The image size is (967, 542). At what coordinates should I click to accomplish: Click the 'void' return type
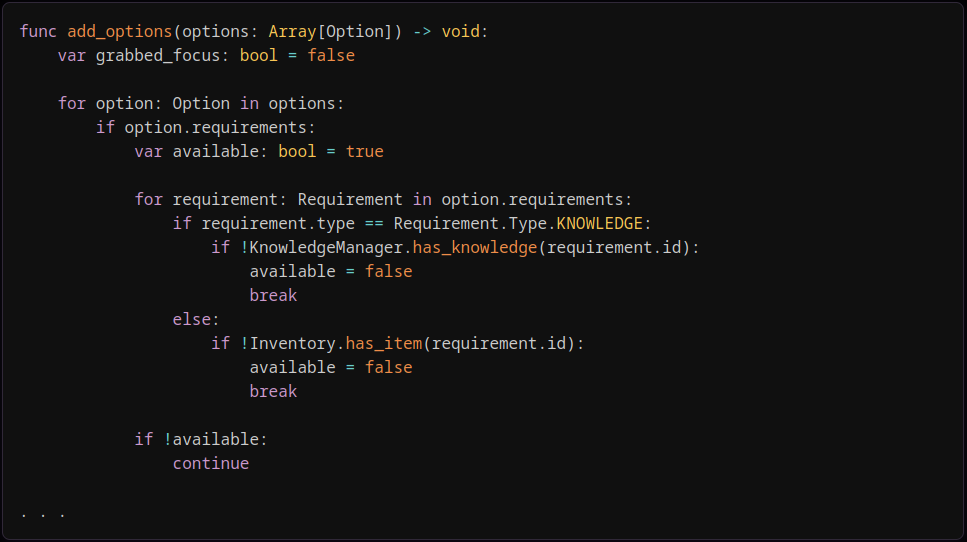(x=461, y=31)
